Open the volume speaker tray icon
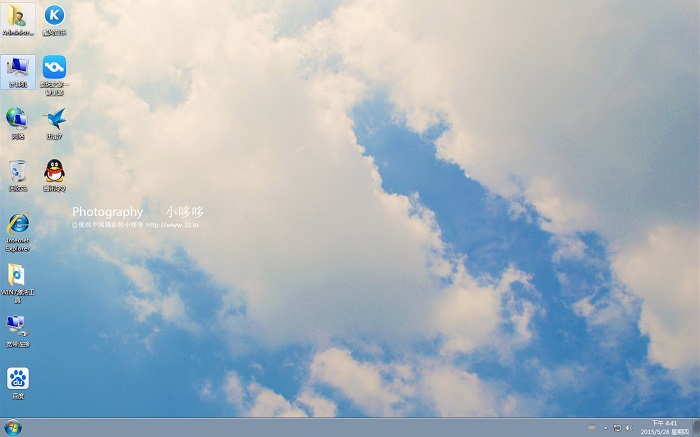This screenshot has width=700, height=437. (629, 428)
